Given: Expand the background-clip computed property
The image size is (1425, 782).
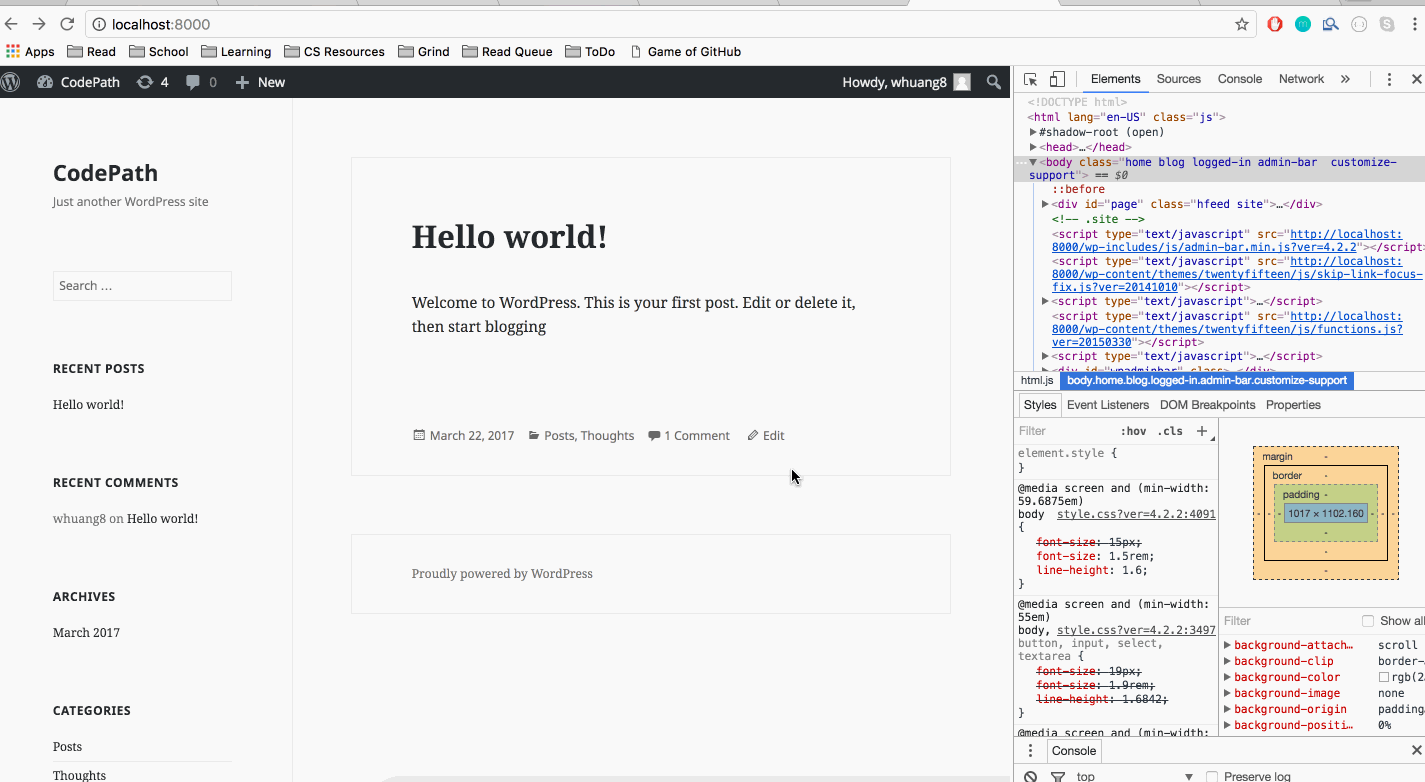Looking at the screenshot, I should 1228,661.
